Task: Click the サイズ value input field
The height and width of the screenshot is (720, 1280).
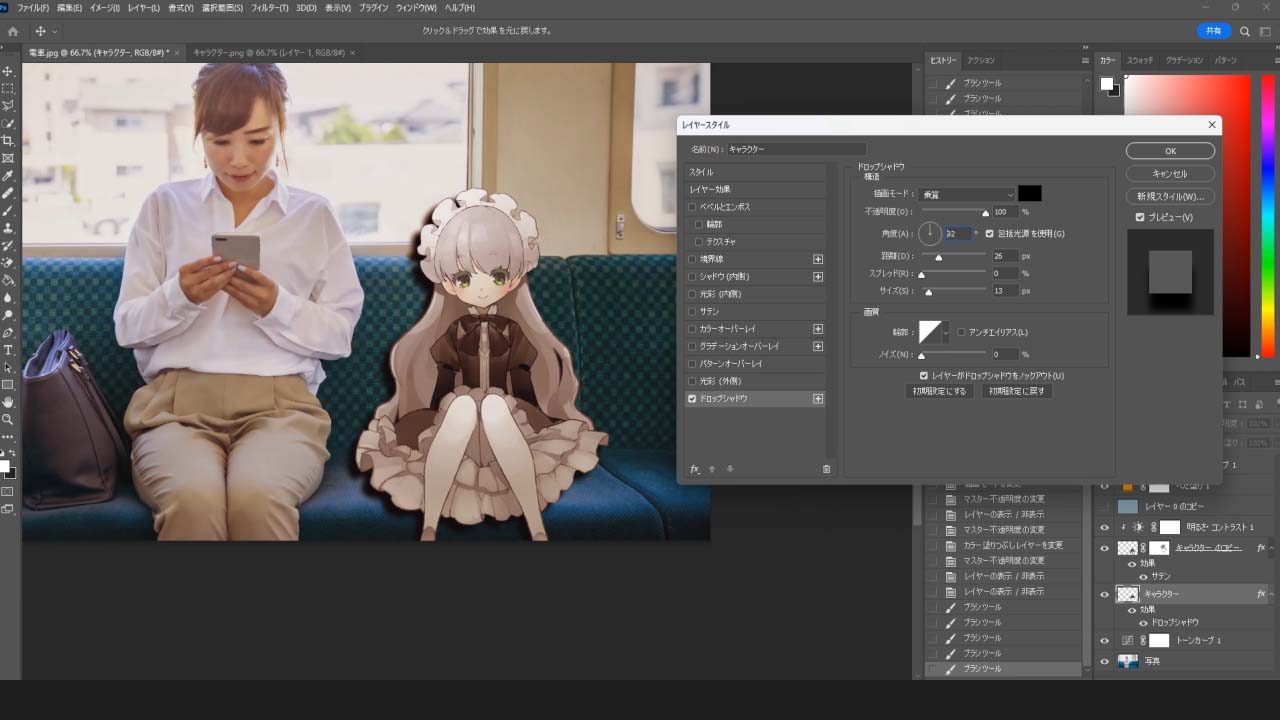Action: (1005, 291)
